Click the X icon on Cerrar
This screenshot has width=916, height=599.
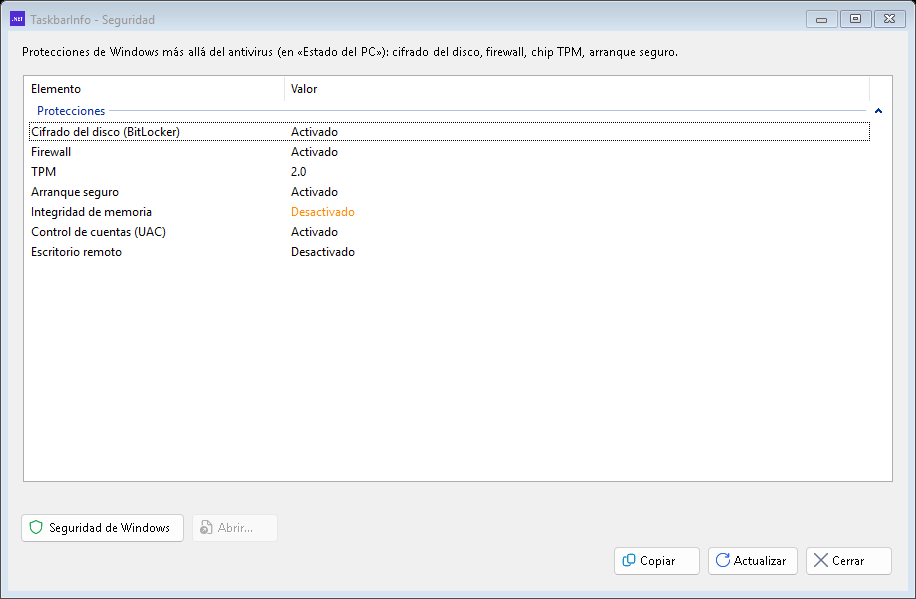point(821,560)
